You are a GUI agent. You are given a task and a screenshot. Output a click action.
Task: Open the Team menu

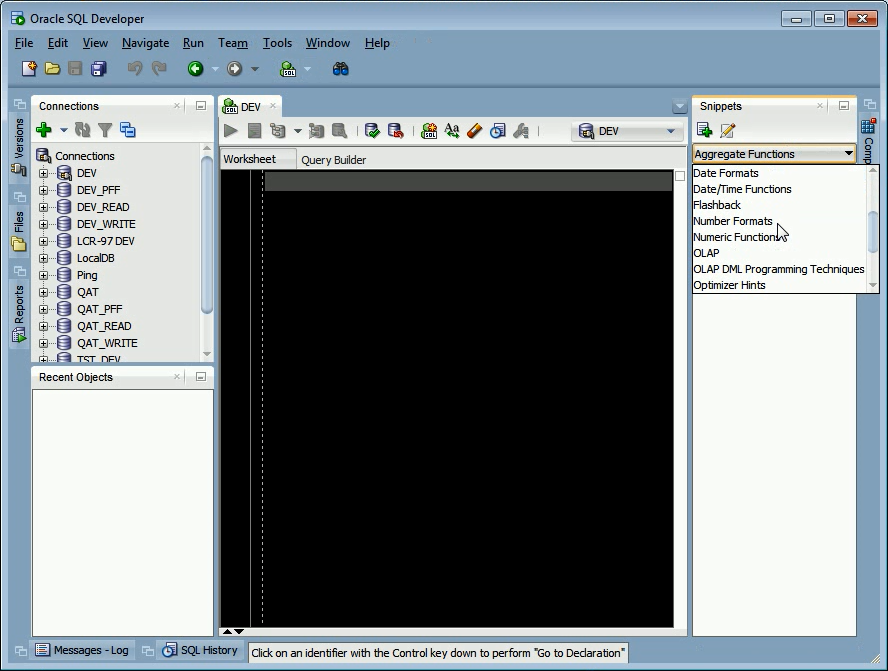pos(233,43)
